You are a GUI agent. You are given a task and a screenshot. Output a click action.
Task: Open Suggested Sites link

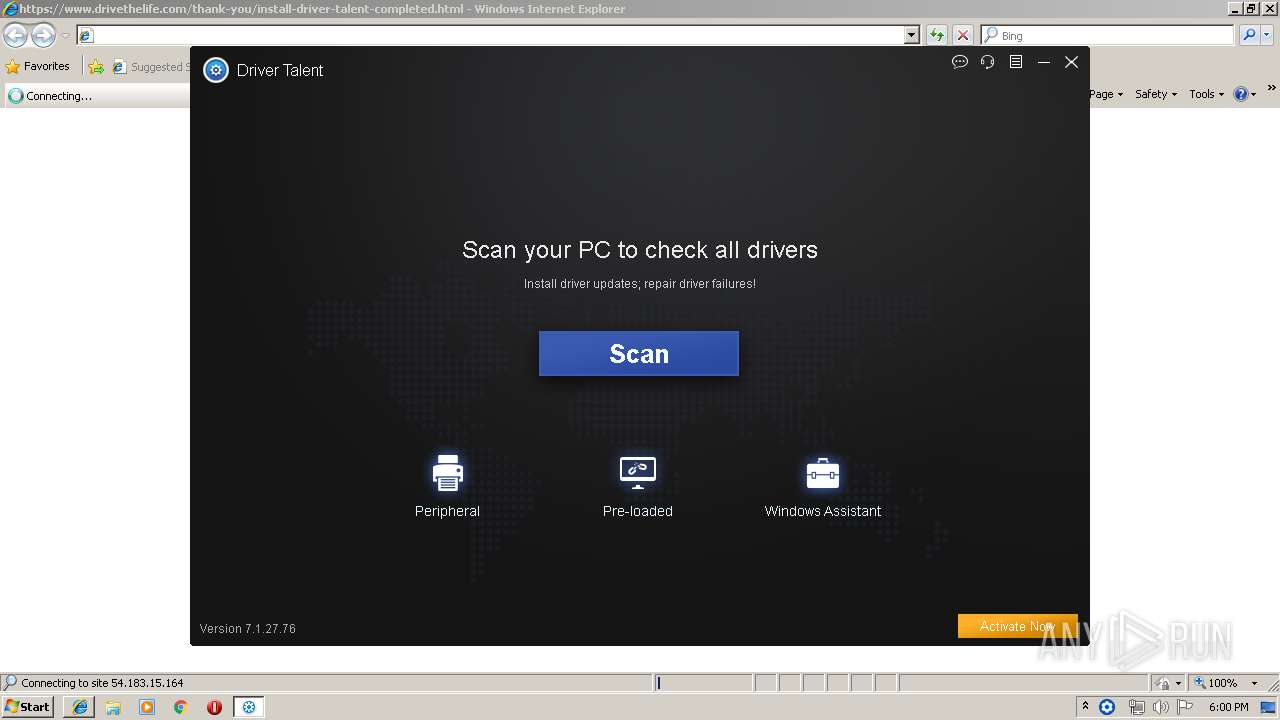point(150,67)
